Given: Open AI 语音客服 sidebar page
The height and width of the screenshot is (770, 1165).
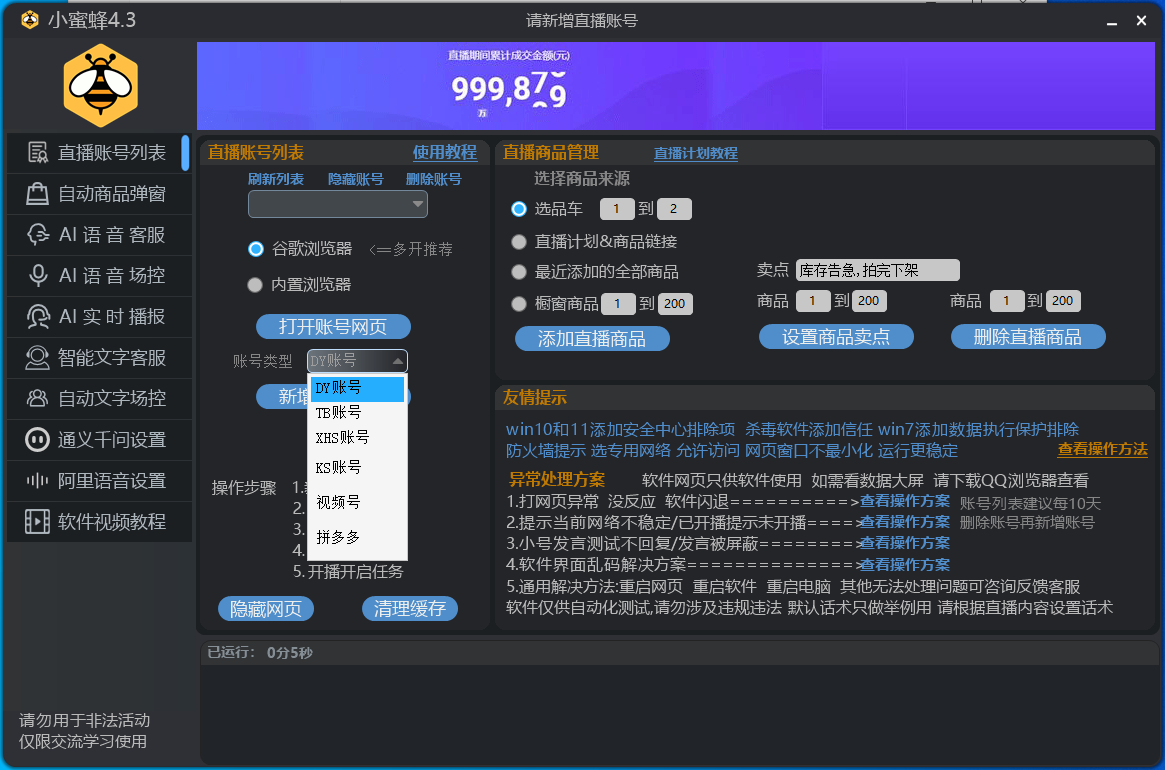Looking at the screenshot, I should pyautogui.click(x=100, y=235).
